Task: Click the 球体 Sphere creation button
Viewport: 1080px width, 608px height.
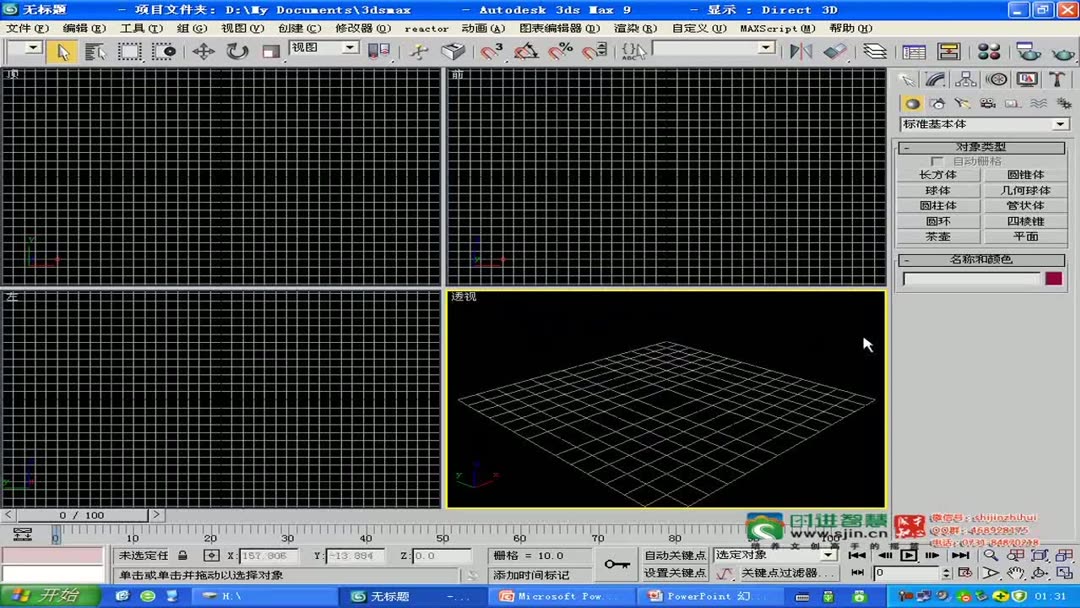Action: (x=938, y=189)
